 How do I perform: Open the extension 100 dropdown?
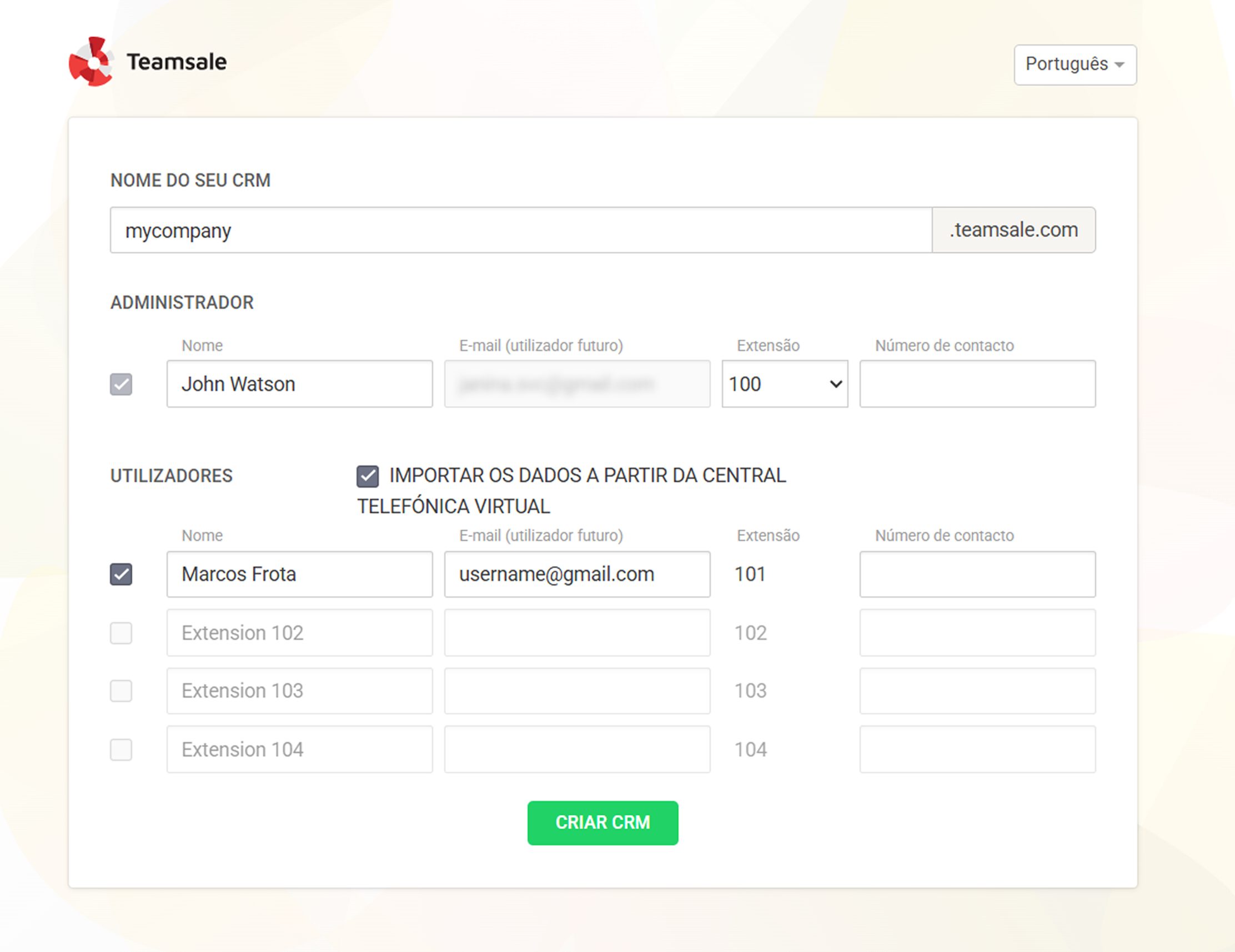[x=784, y=384]
